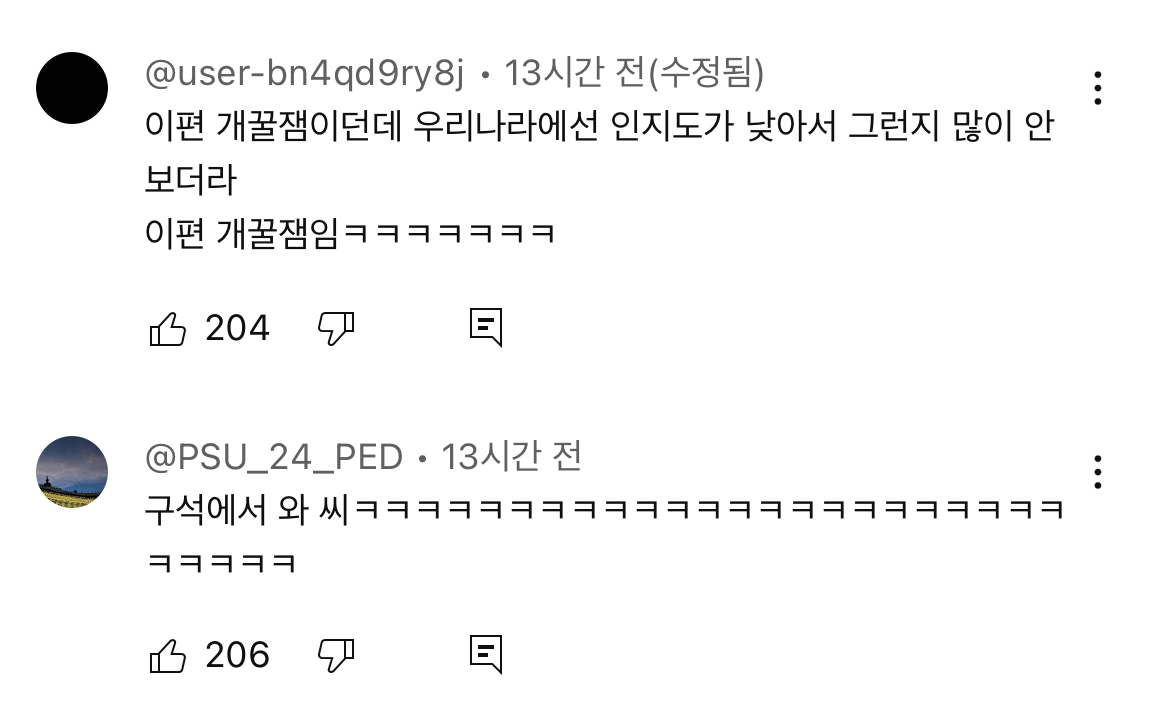This screenshot has height=720, width=1170.
Task: Like the comment by @PSU_24_PED
Action: pyautogui.click(x=168, y=656)
